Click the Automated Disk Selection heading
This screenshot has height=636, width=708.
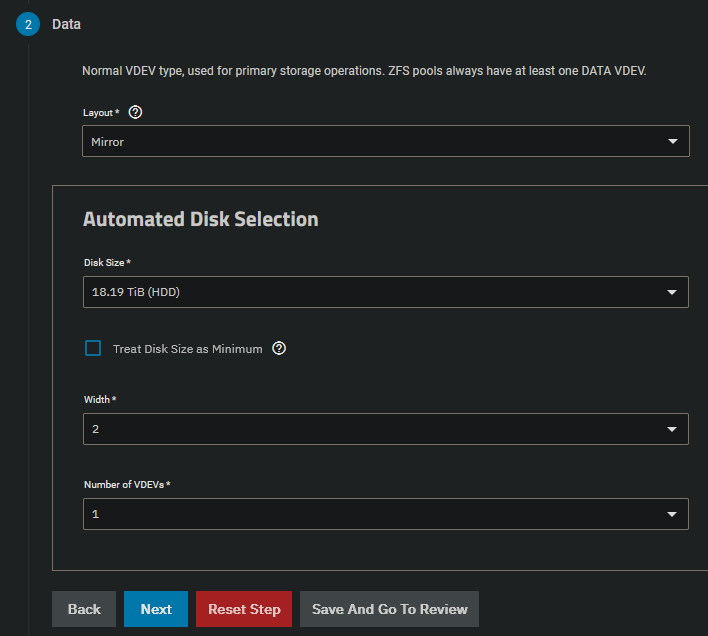pos(200,219)
